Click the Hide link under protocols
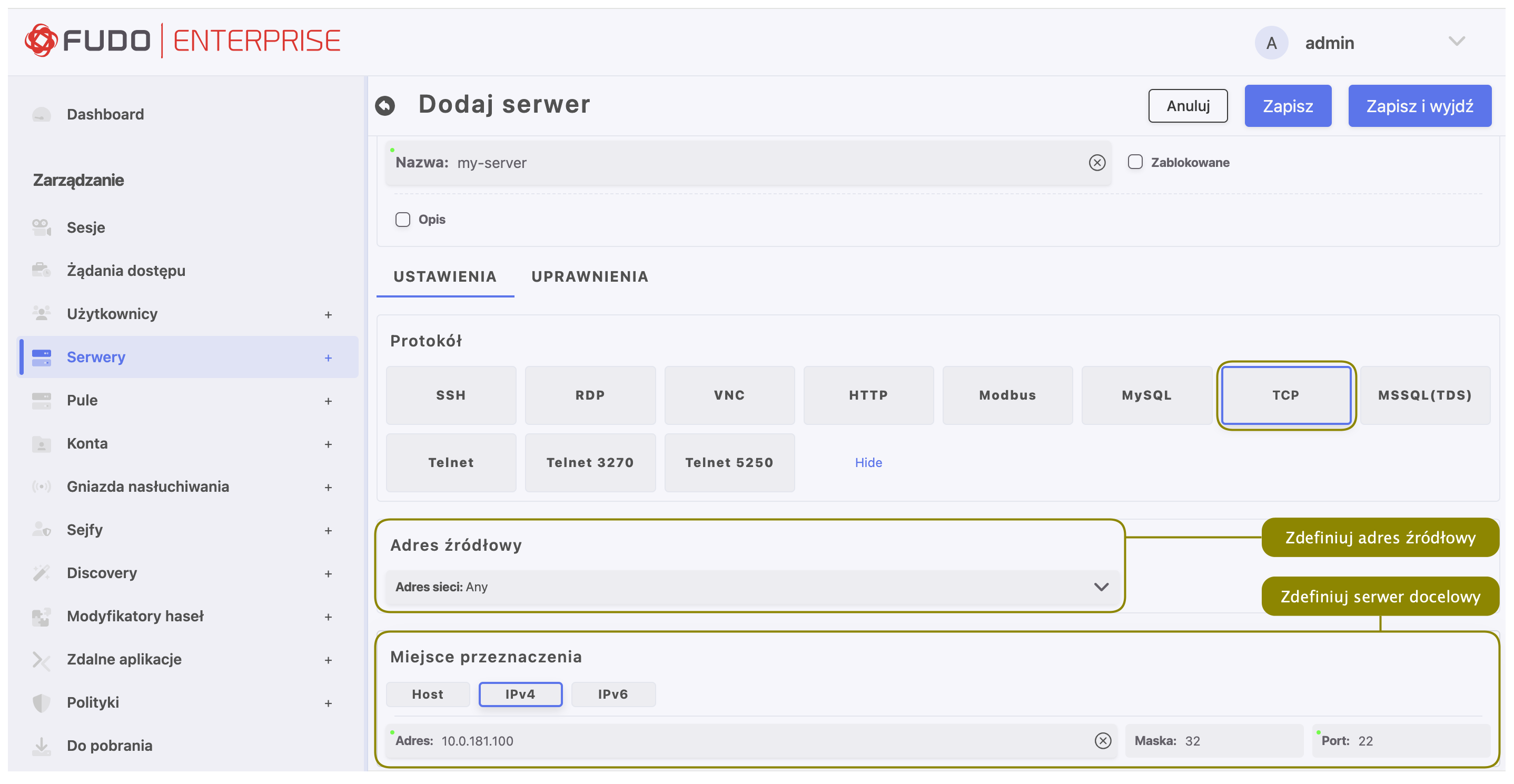 click(868, 462)
